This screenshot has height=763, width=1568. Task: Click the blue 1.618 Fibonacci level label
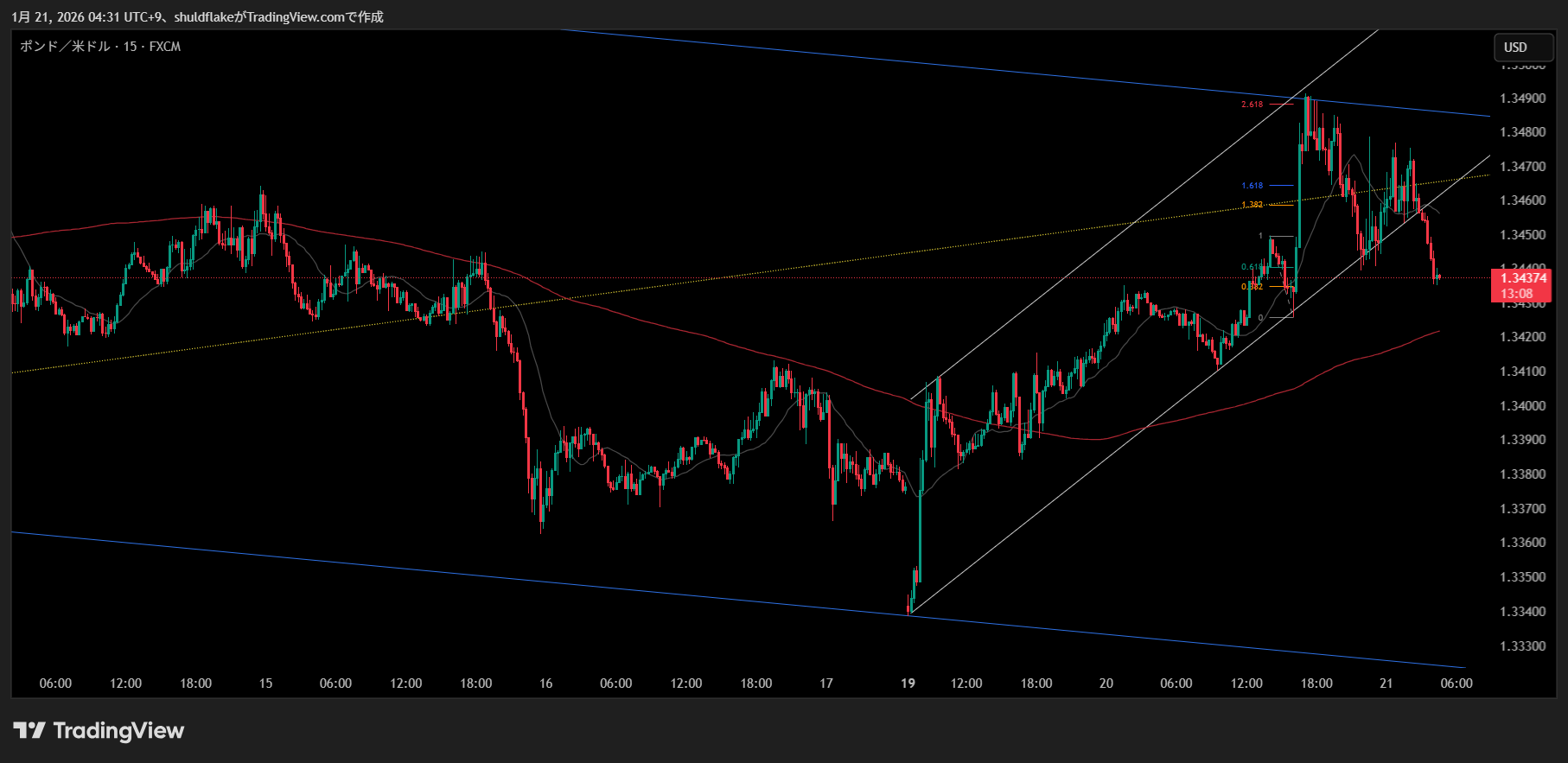[1252, 186]
